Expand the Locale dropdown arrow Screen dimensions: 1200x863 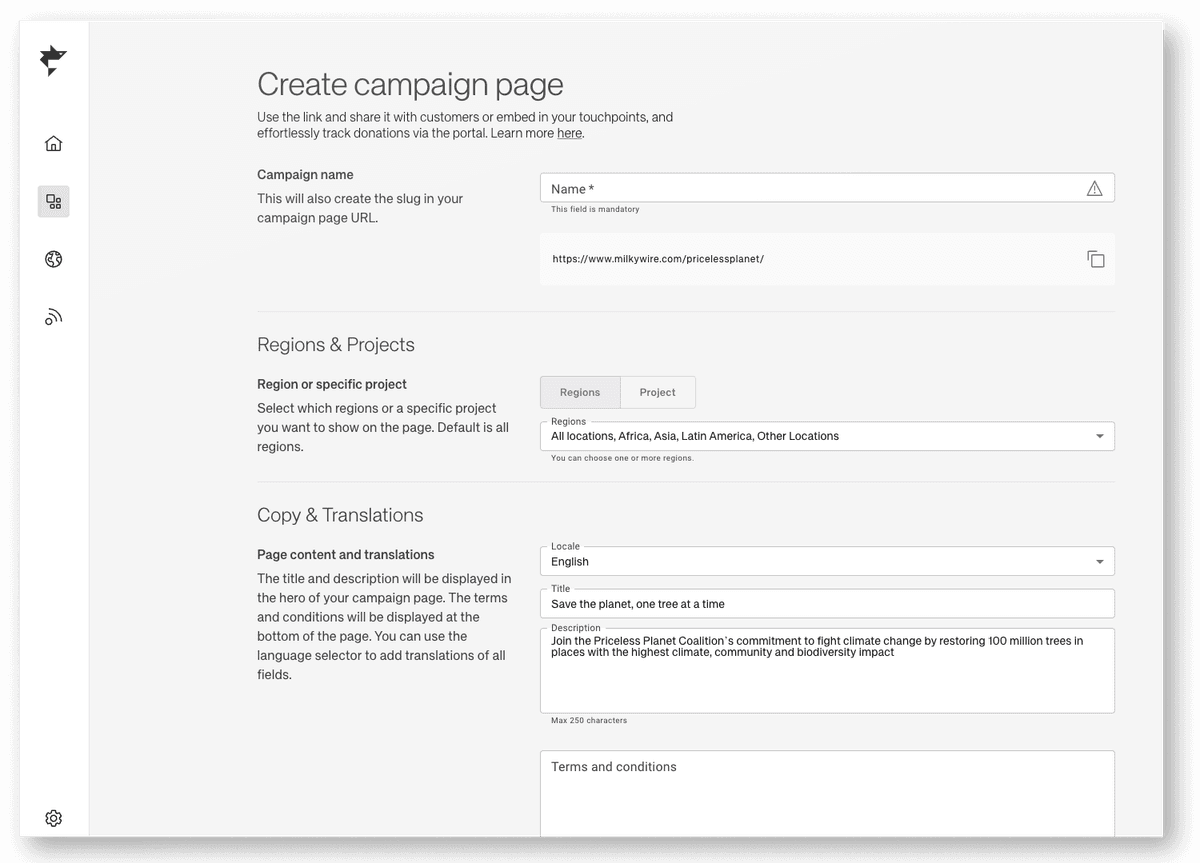[x=1100, y=562]
